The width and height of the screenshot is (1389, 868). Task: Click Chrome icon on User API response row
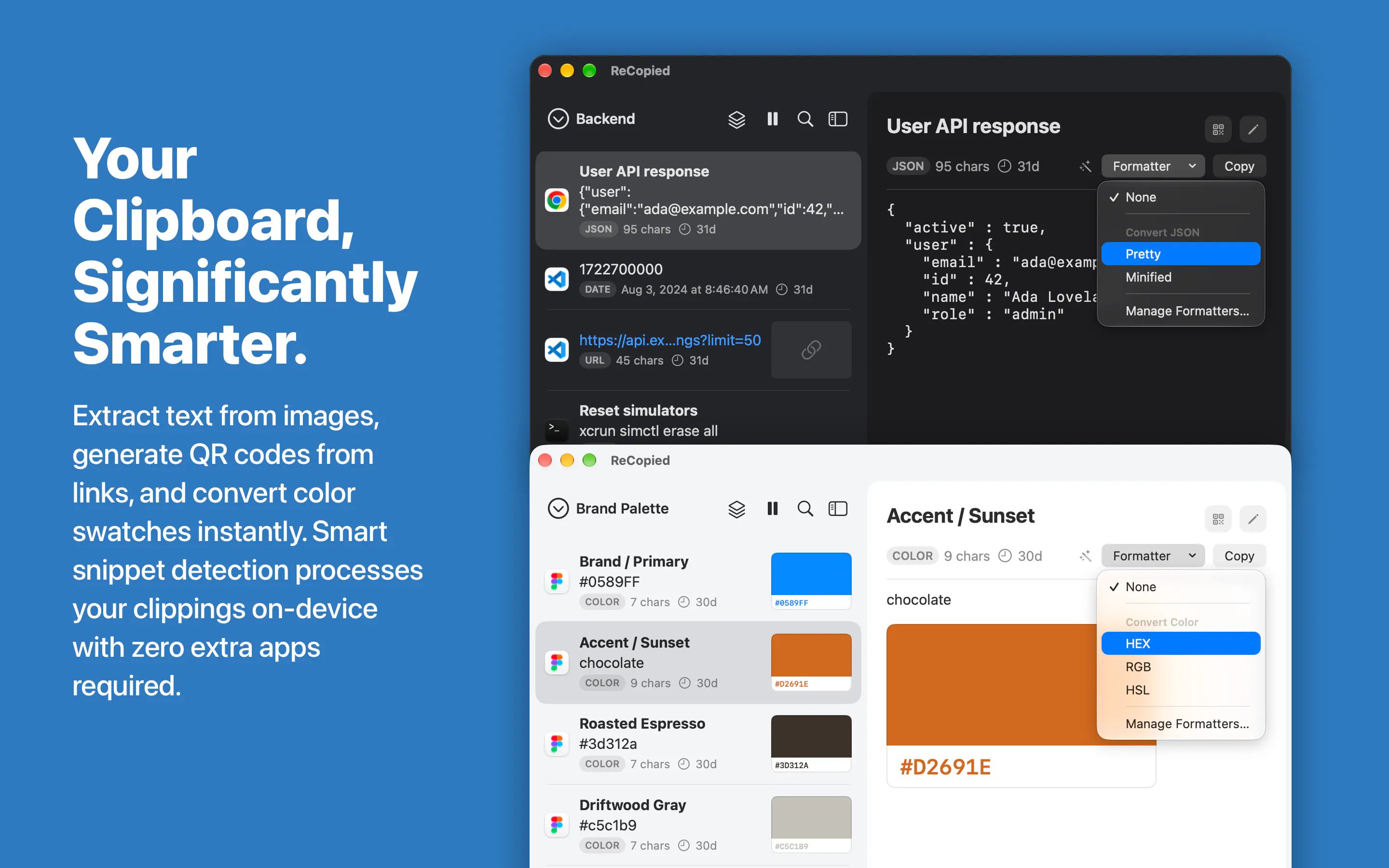(x=556, y=200)
